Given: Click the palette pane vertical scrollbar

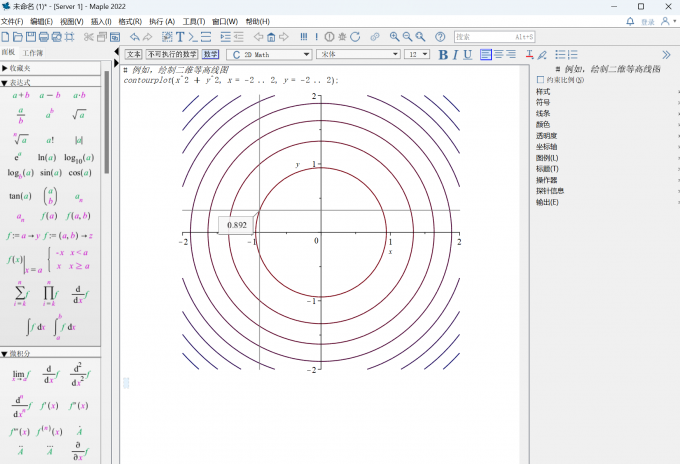Looking at the screenshot, I should 107,123.
